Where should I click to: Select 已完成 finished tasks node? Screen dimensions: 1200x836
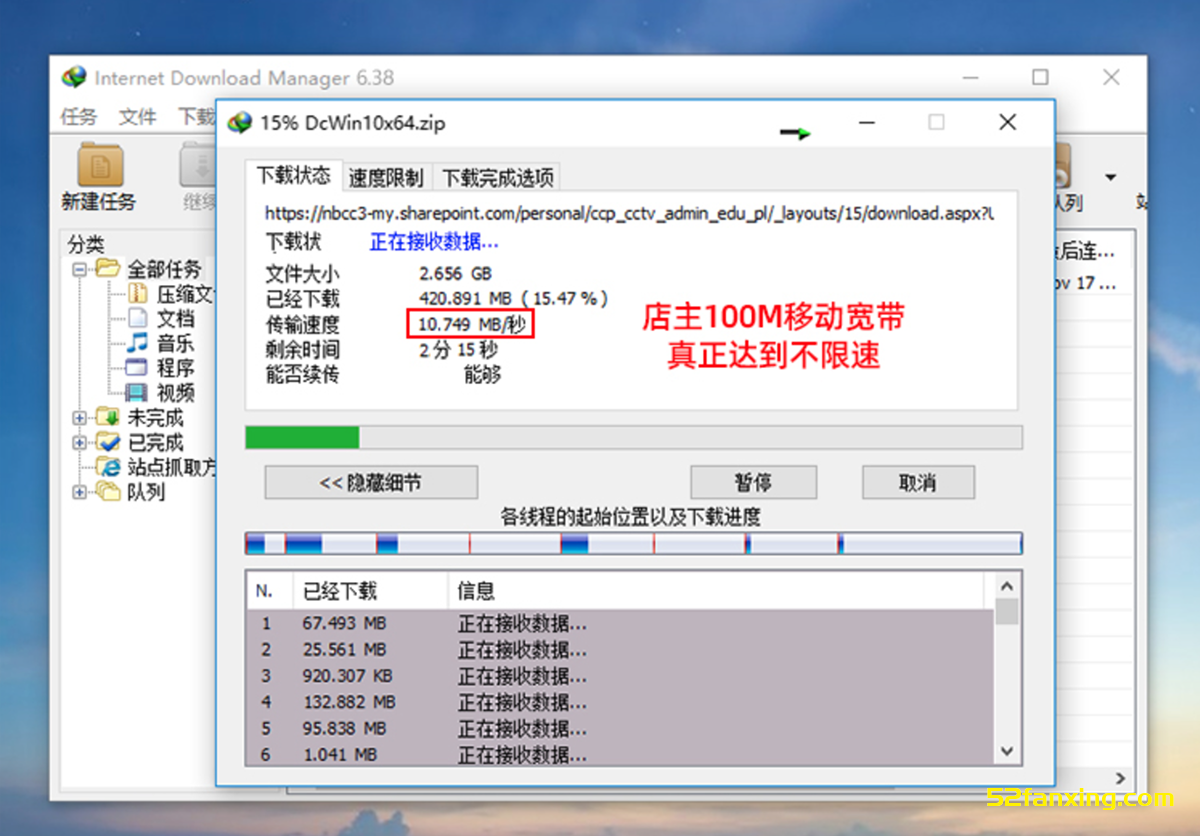point(155,442)
